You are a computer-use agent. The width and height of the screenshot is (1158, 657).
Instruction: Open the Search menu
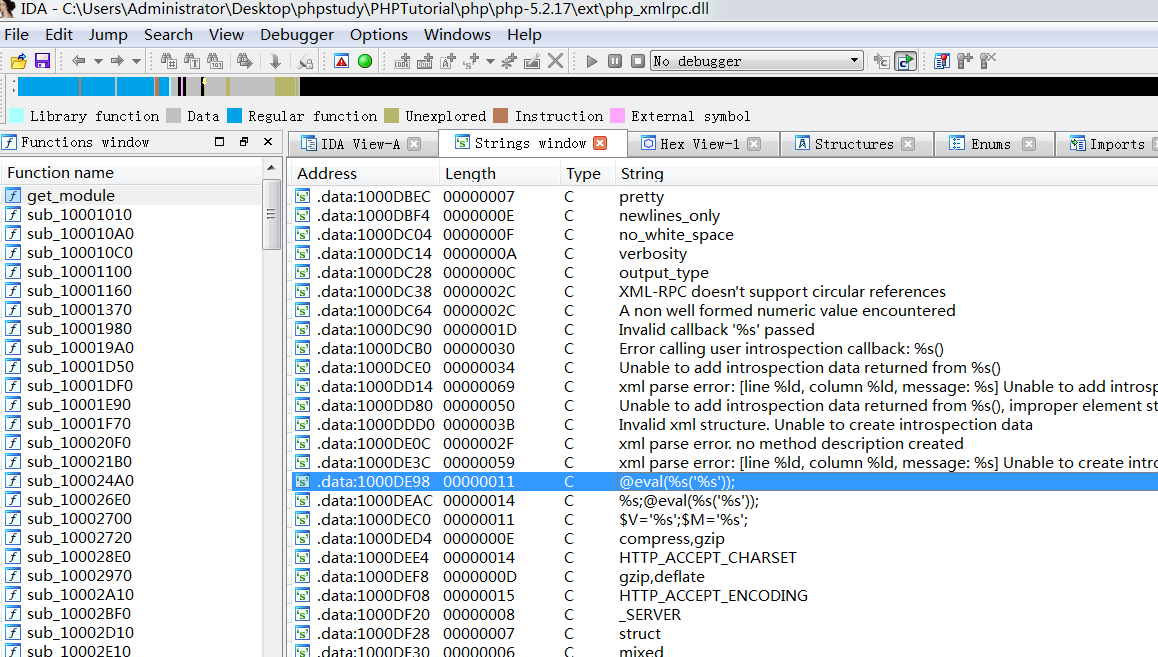pyautogui.click(x=168, y=35)
